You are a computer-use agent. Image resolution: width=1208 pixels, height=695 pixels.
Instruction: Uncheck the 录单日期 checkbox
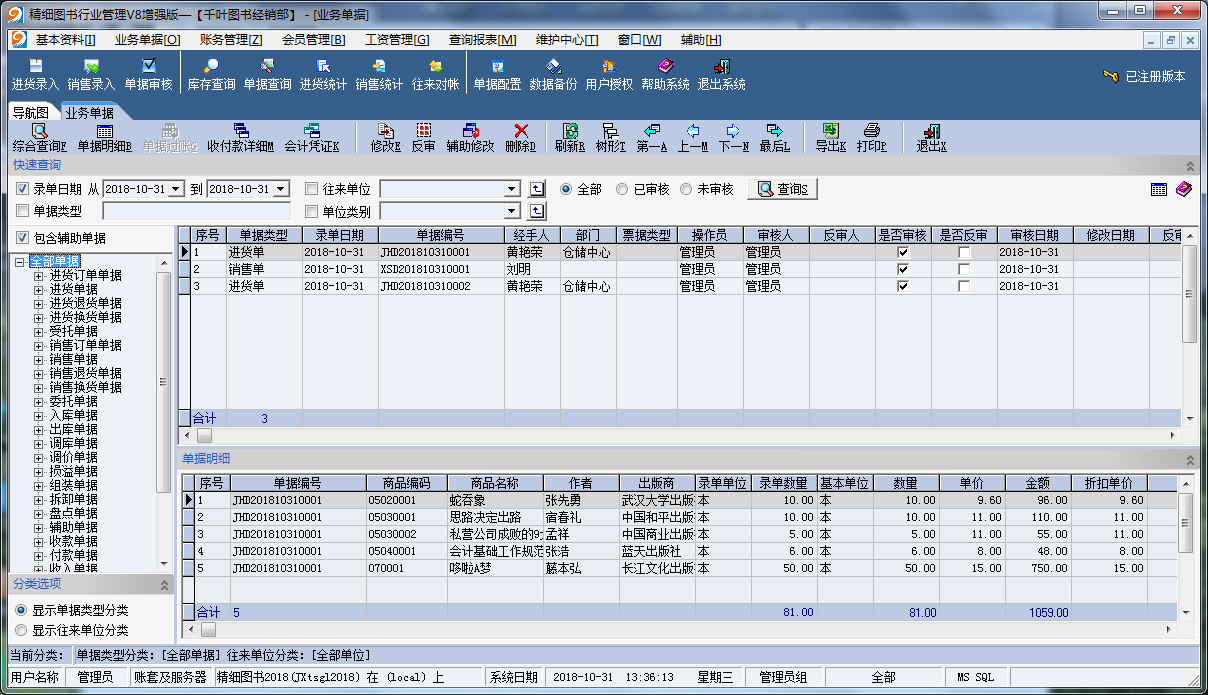[23, 189]
